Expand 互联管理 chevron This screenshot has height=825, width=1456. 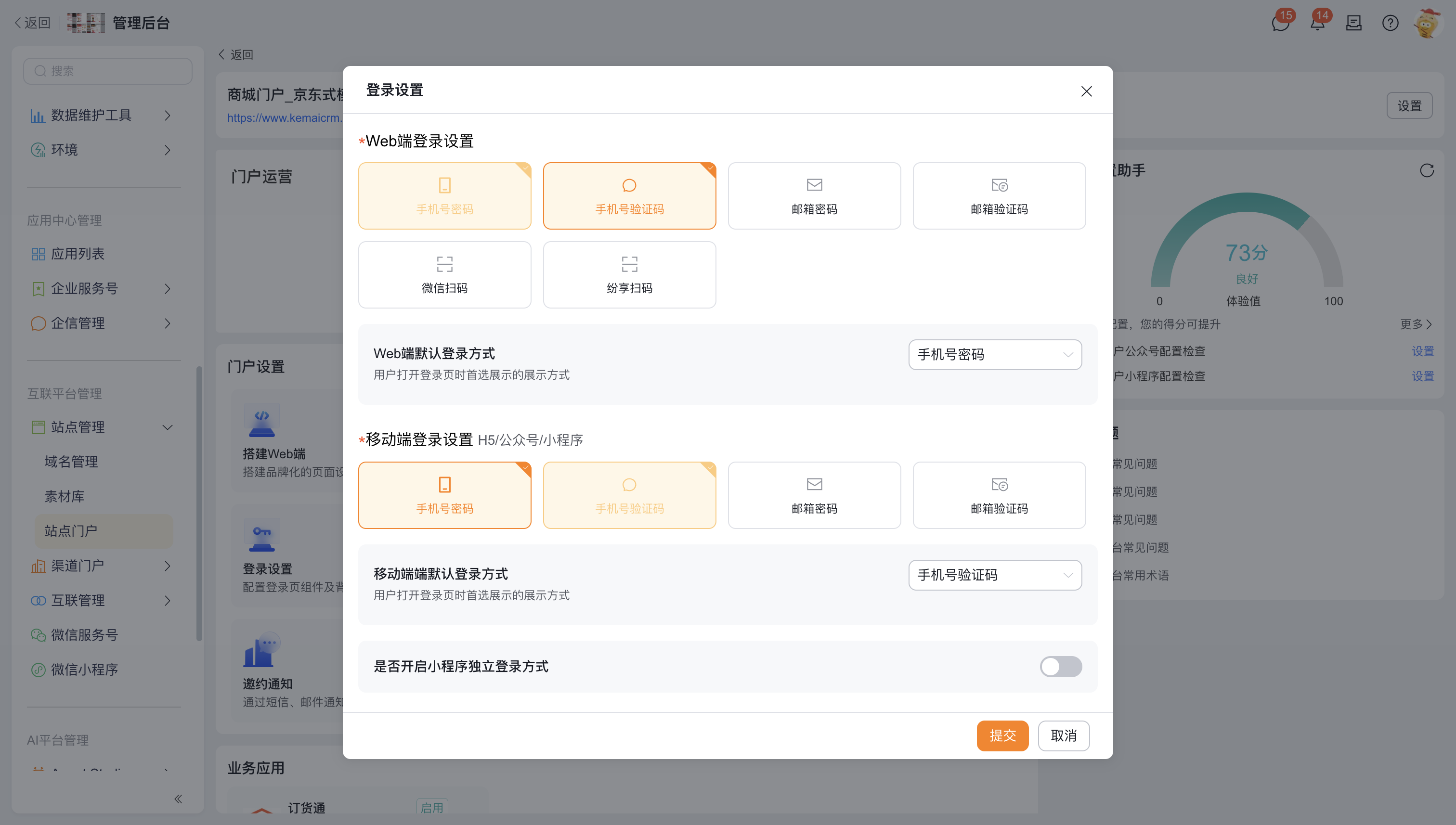(167, 601)
